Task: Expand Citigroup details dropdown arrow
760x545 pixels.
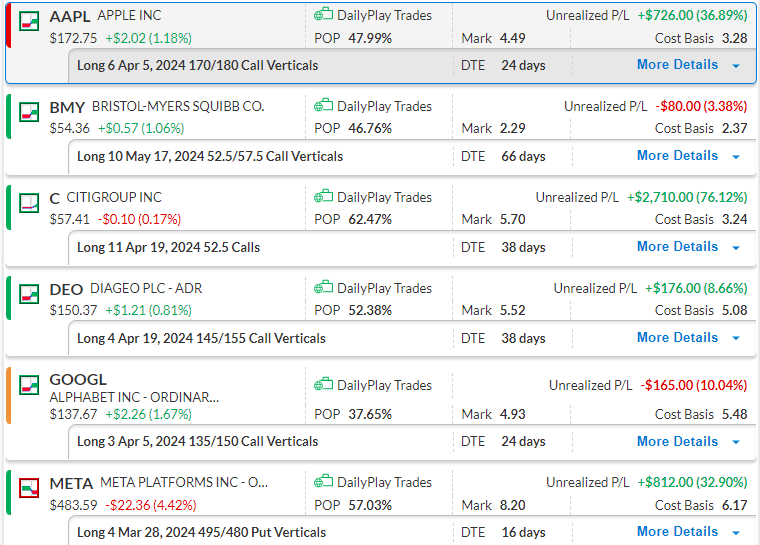Action: [736, 248]
